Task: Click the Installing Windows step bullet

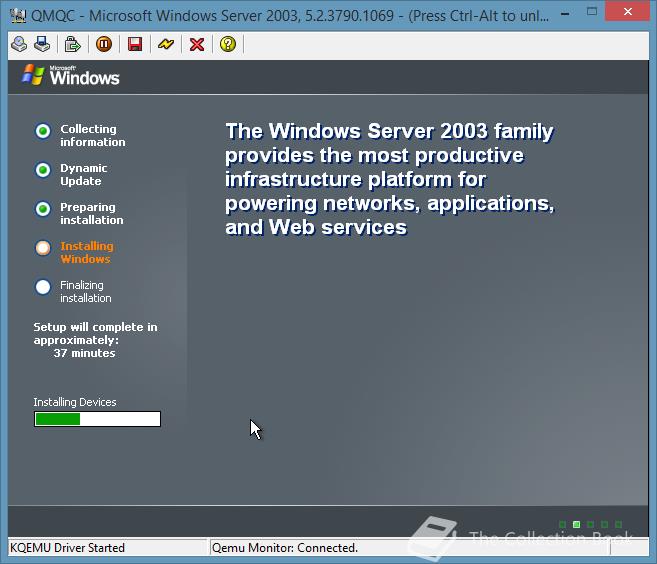Action: click(x=43, y=248)
